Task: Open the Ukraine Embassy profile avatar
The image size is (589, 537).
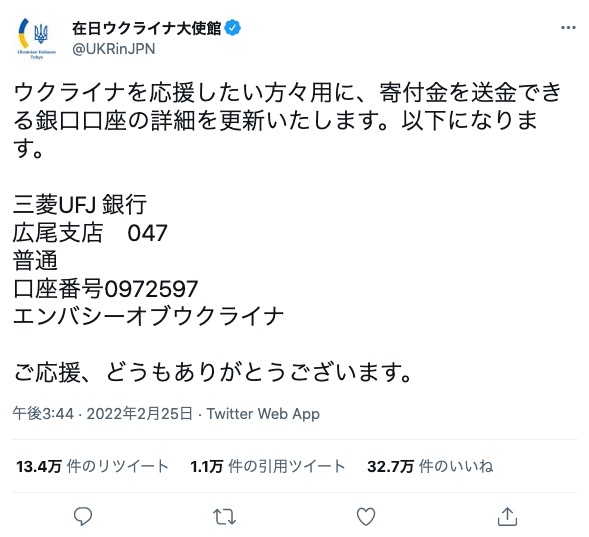Action: tap(36, 39)
